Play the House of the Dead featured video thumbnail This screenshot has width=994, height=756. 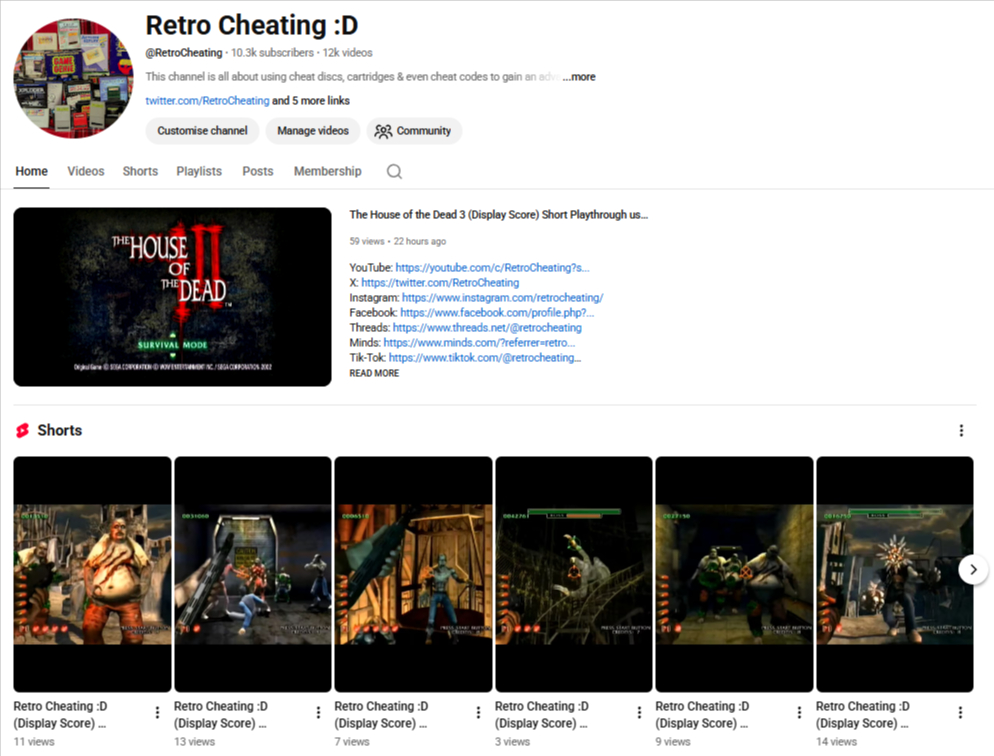point(172,297)
